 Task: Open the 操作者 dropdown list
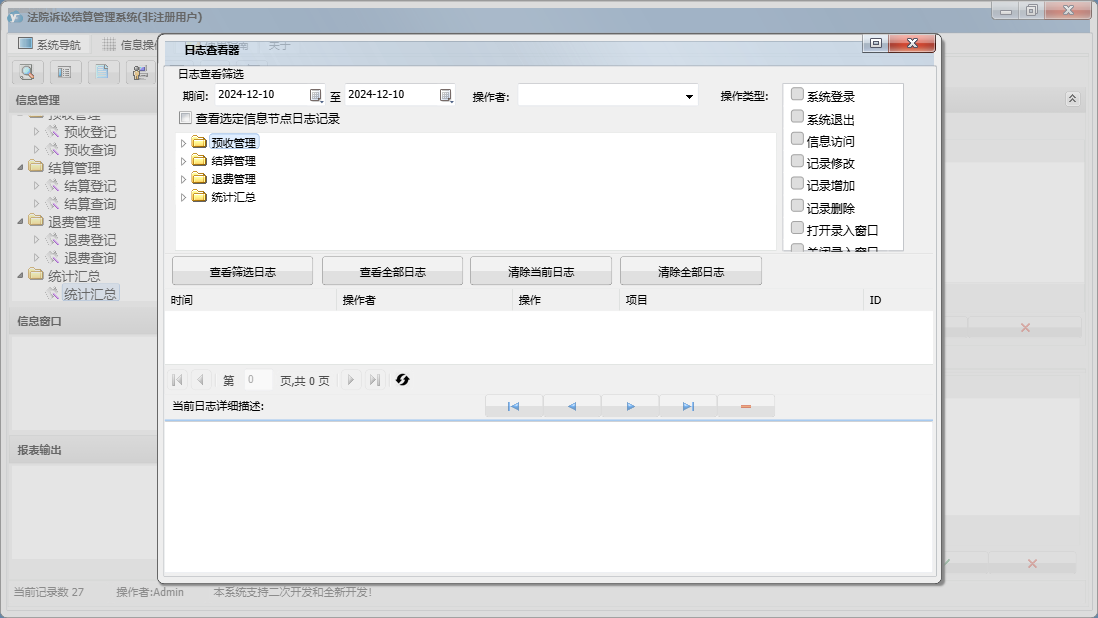[689, 97]
